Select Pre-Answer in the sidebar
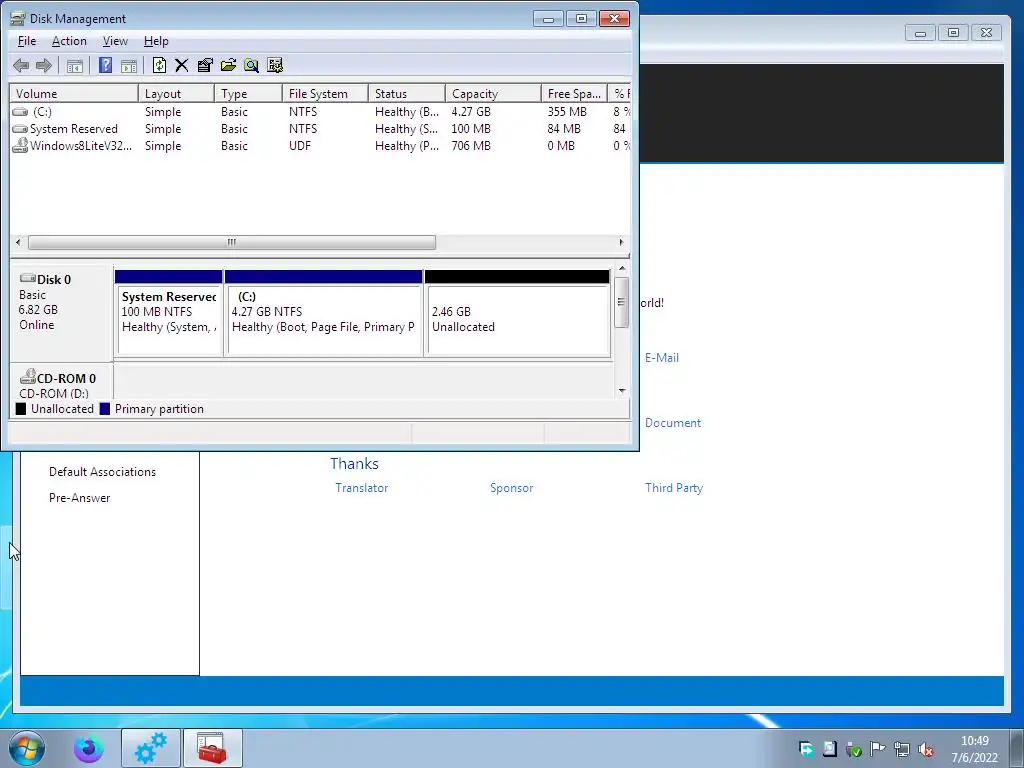This screenshot has width=1024, height=768. coord(80,498)
